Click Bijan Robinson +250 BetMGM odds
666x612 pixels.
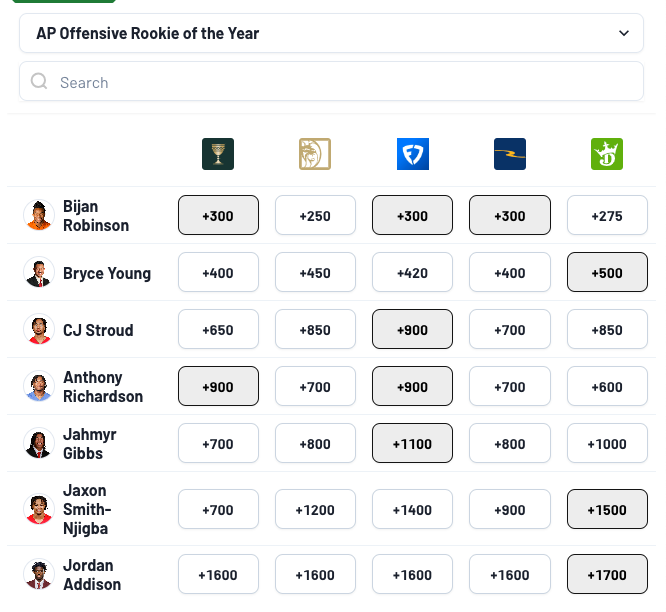pyautogui.click(x=315, y=215)
